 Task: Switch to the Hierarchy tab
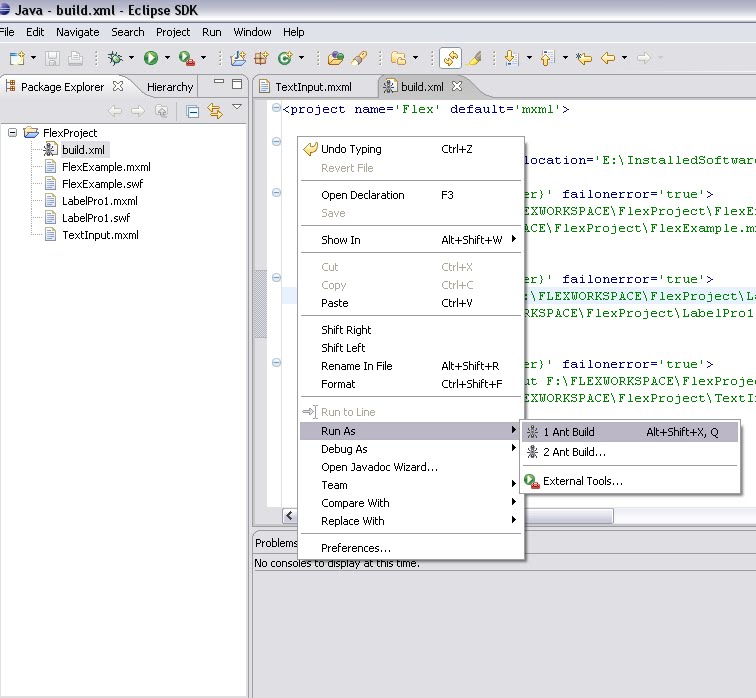(170, 87)
